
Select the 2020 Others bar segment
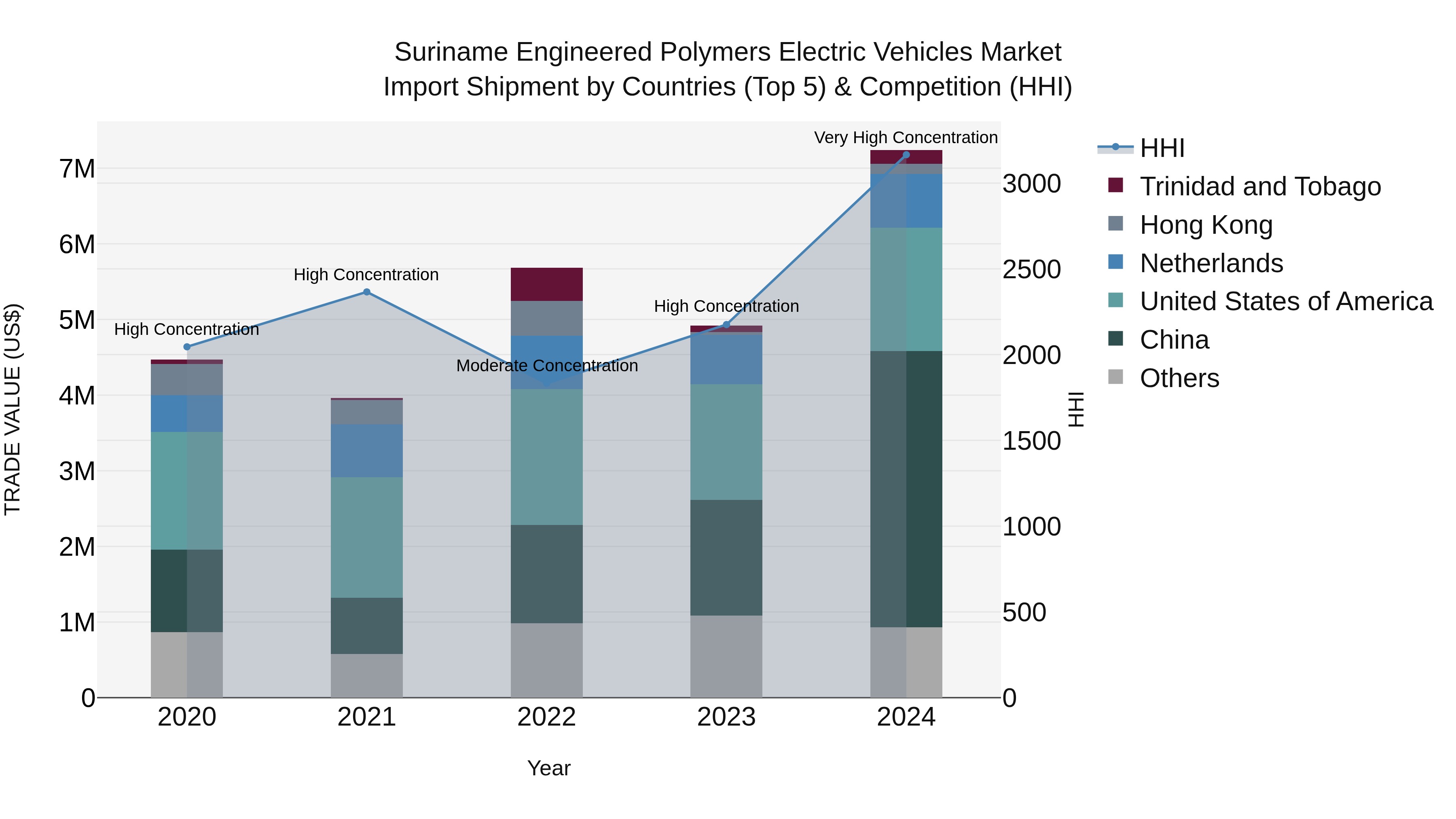tap(186, 665)
